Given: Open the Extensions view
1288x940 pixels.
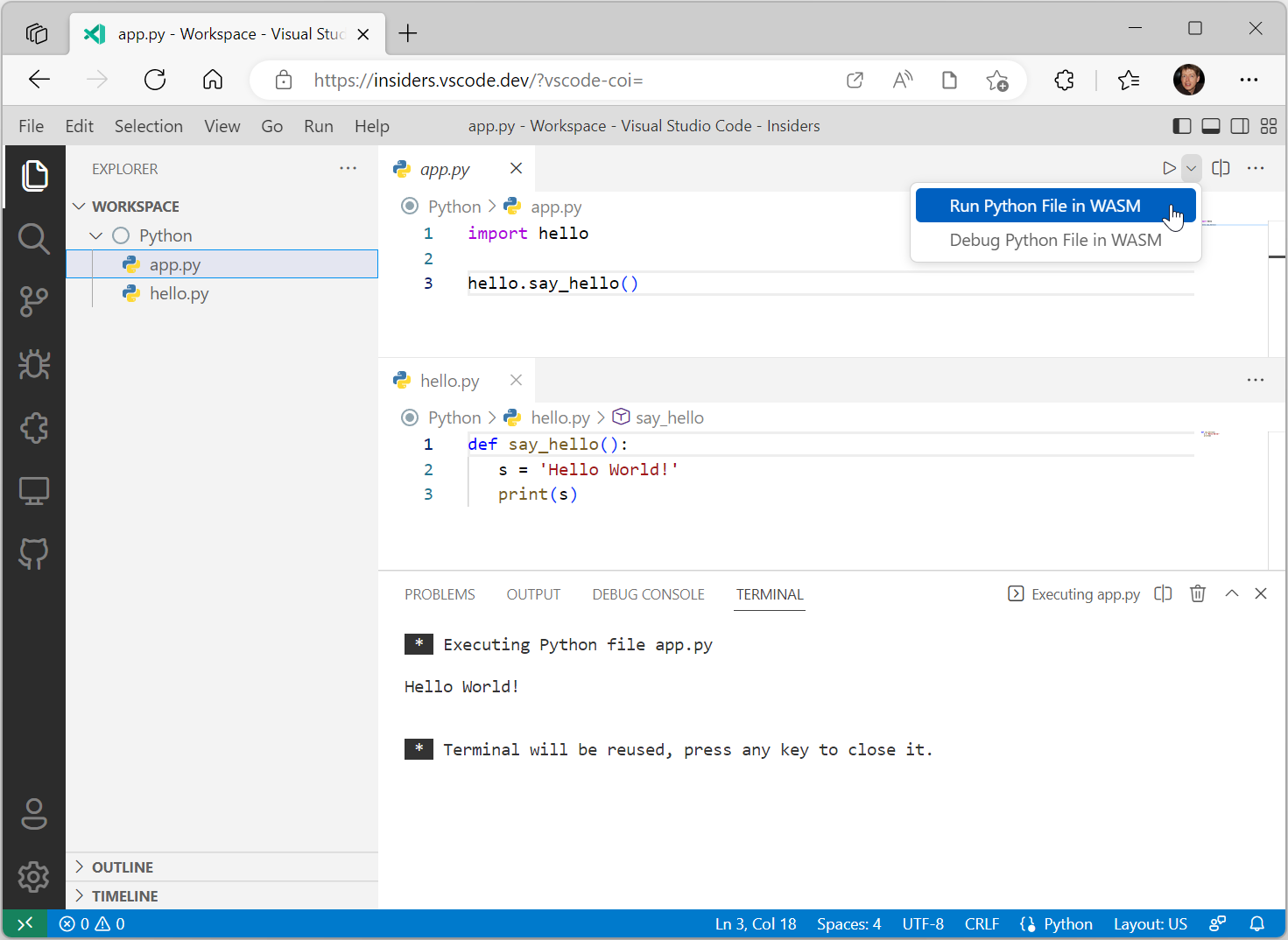Looking at the screenshot, I should point(34,428).
